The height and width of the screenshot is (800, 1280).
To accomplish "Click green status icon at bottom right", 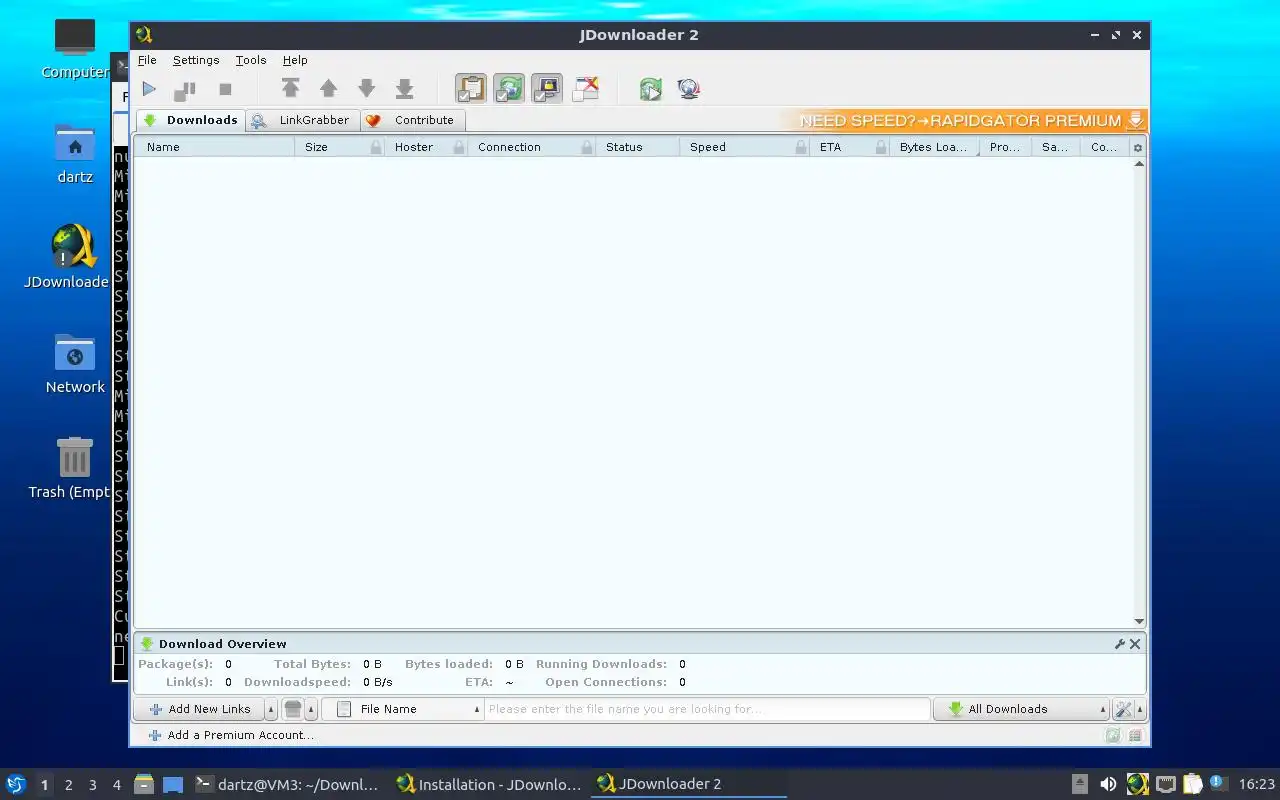I will click(1113, 735).
